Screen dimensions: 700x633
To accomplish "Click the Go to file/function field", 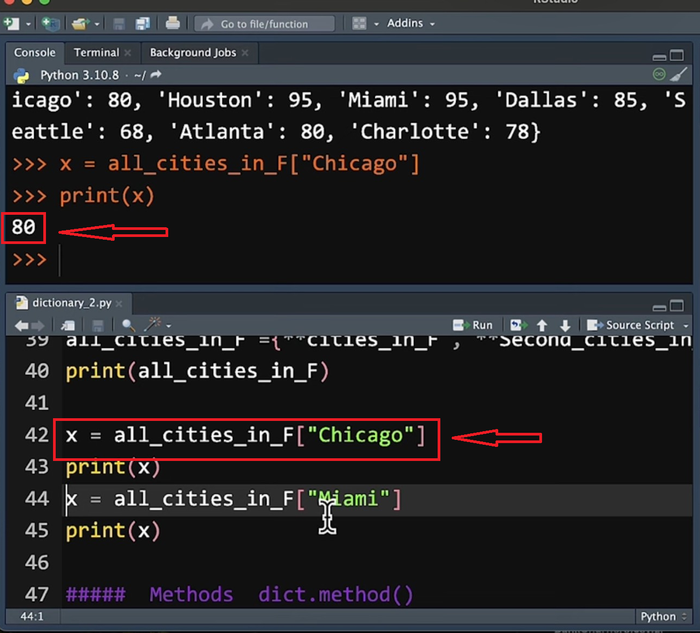I will point(264,23).
